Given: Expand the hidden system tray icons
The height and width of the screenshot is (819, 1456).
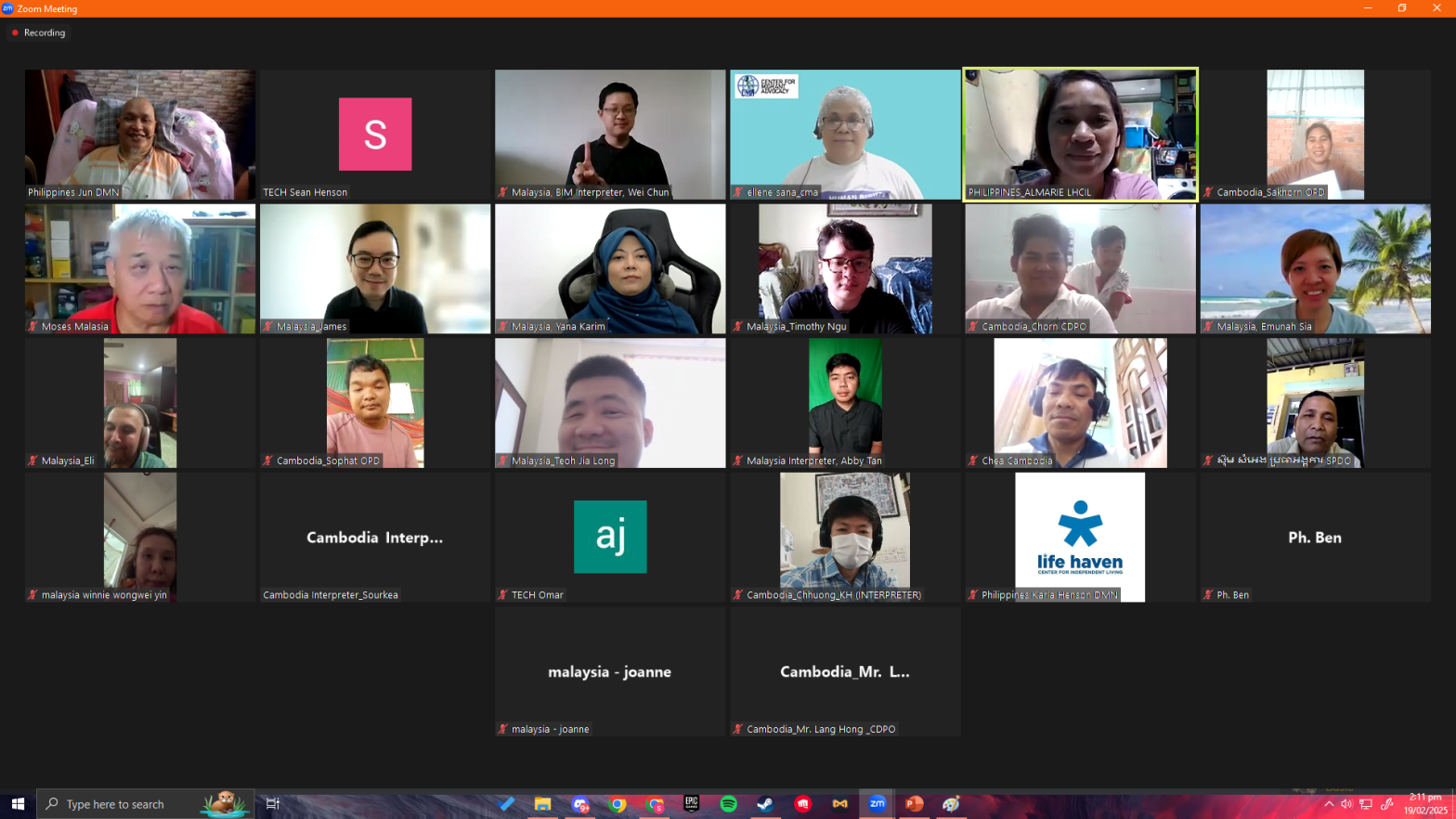Looking at the screenshot, I should click(x=1329, y=804).
